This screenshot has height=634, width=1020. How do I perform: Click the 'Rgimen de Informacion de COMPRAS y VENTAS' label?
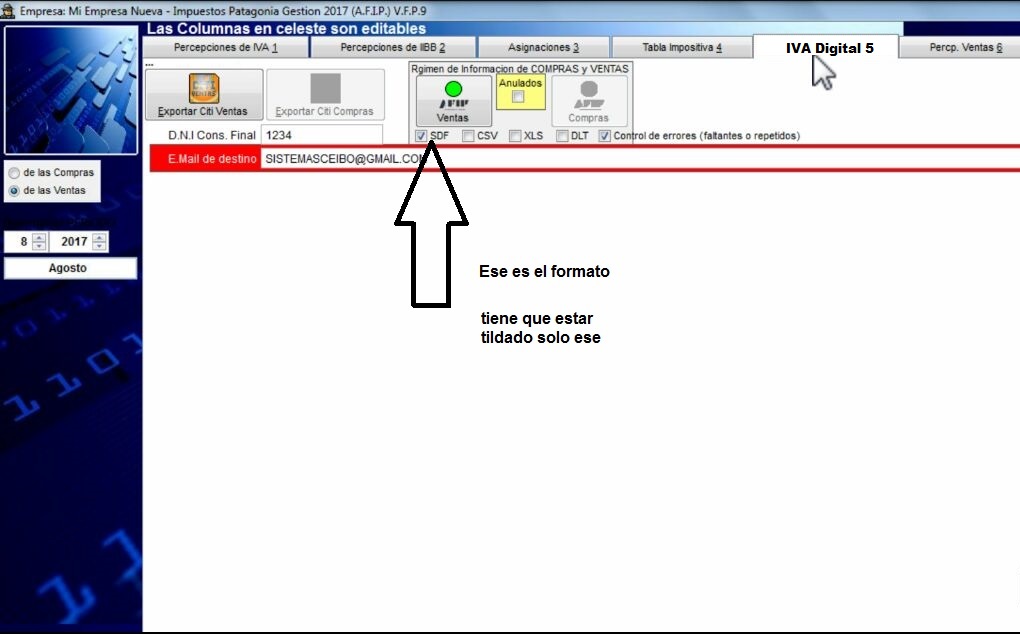point(520,69)
